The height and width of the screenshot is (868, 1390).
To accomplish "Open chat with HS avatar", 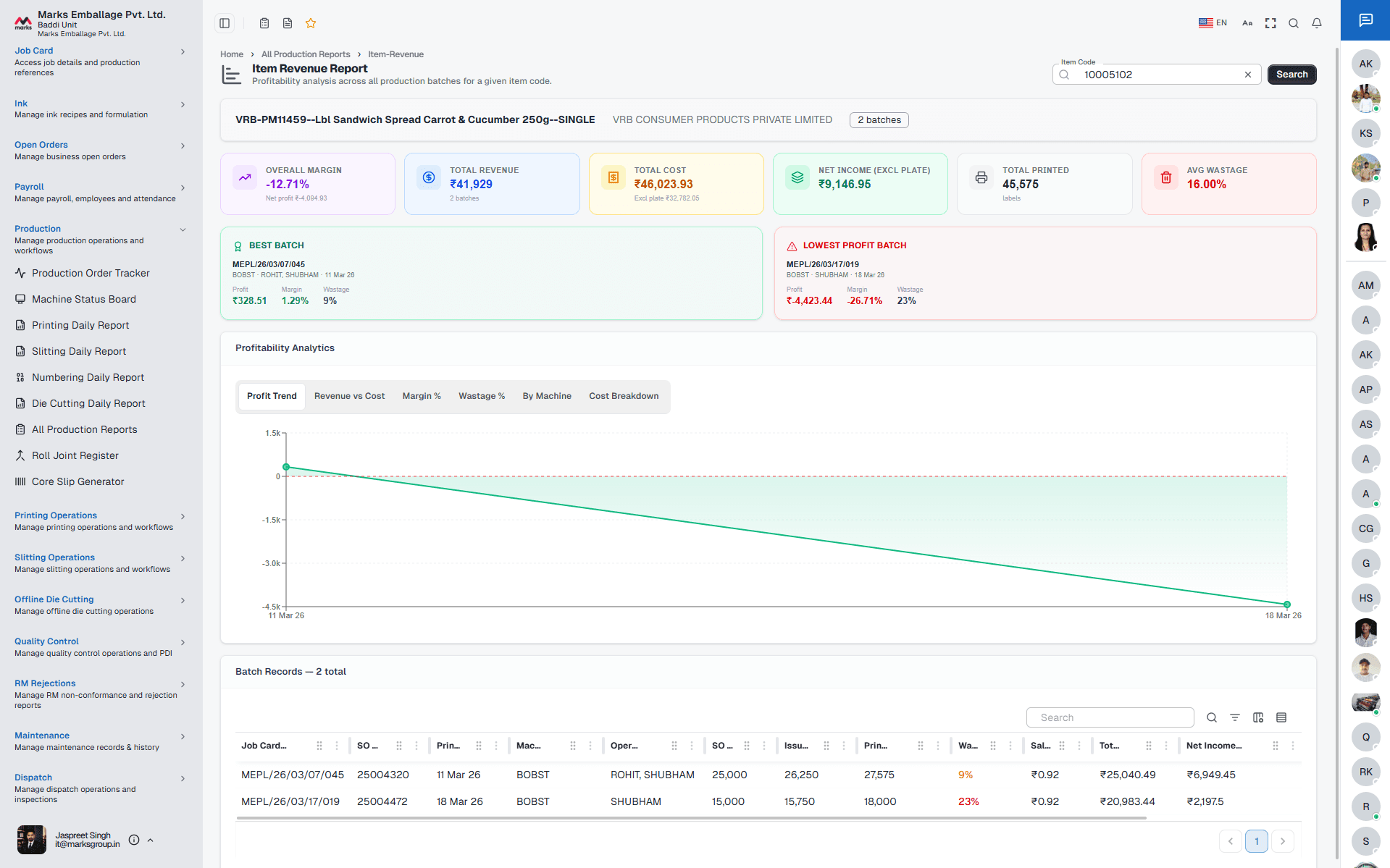I will (1365, 598).
